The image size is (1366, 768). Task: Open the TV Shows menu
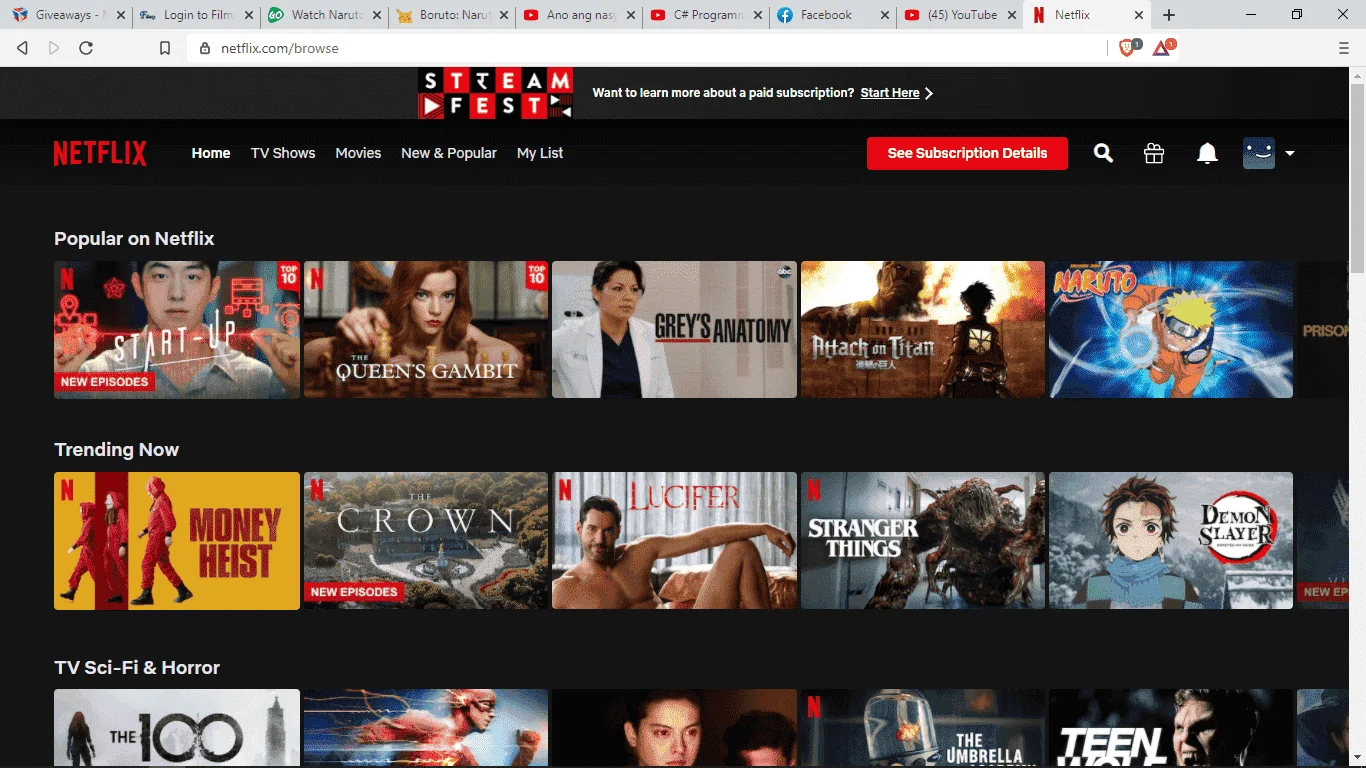pos(283,153)
